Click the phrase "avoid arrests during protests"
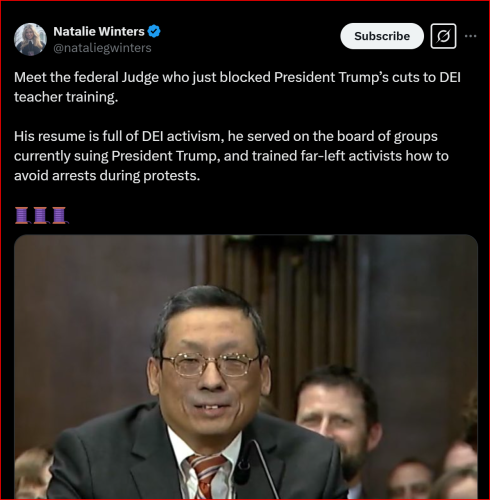Screen dimensions: 490x500 click(x=107, y=176)
